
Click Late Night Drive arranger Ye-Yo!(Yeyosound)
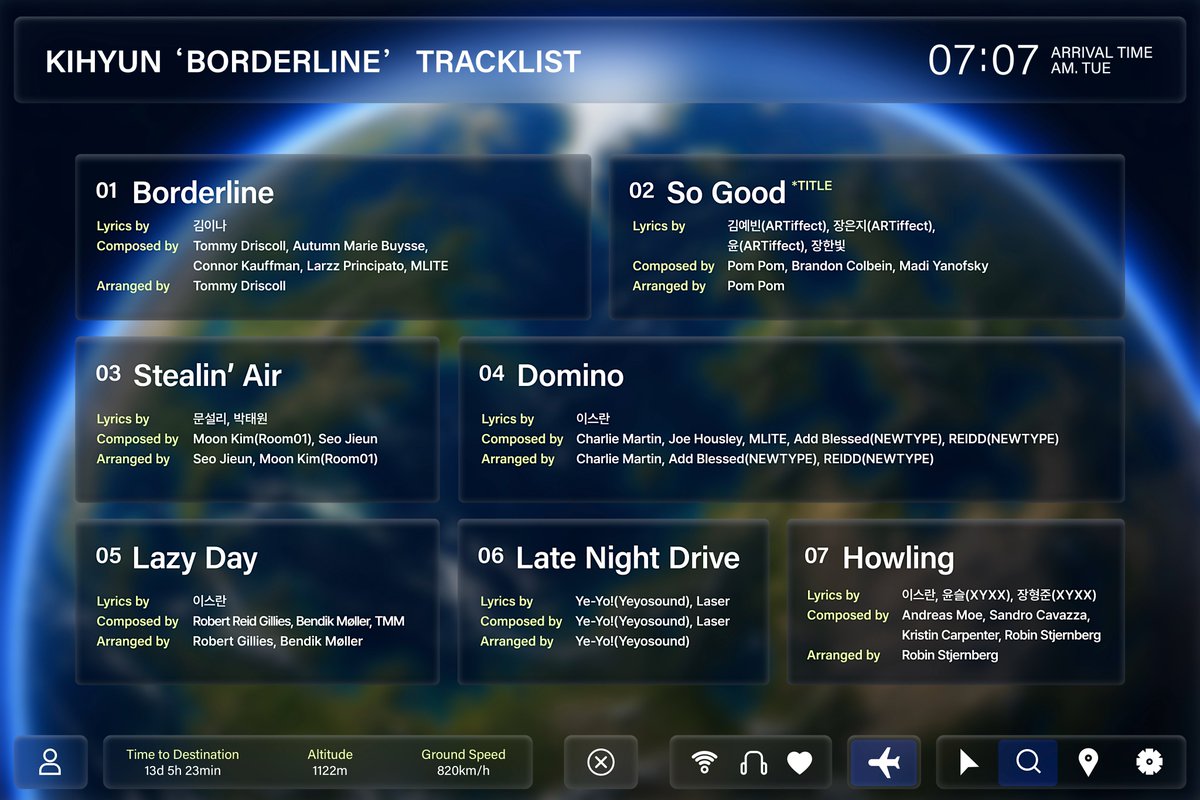(632, 641)
